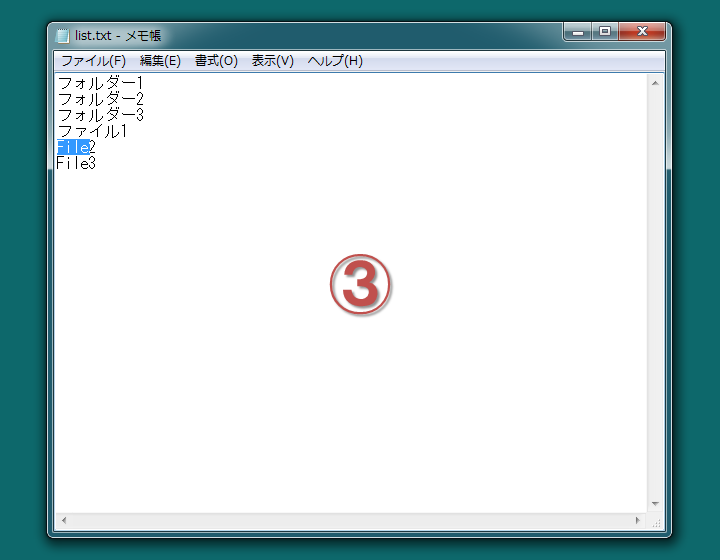Open the ファイル(F) menu
The height and width of the screenshot is (560, 720).
click(x=93, y=61)
